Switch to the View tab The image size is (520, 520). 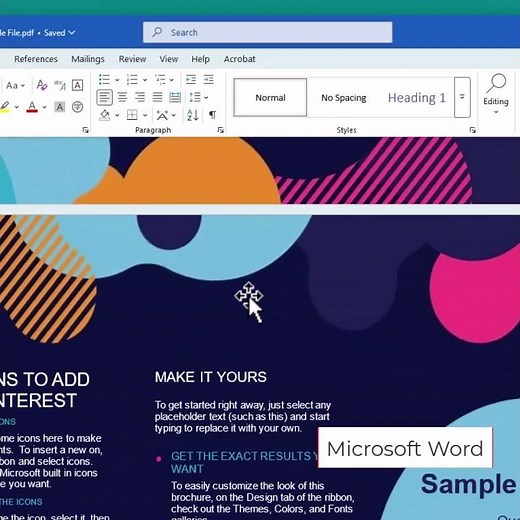[x=169, y=59]
